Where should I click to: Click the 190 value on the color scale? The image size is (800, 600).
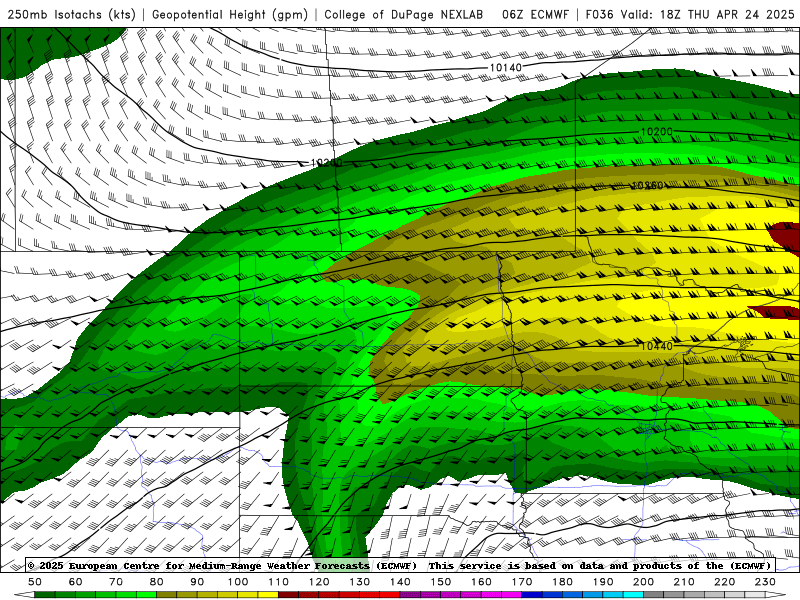[603, 582]
